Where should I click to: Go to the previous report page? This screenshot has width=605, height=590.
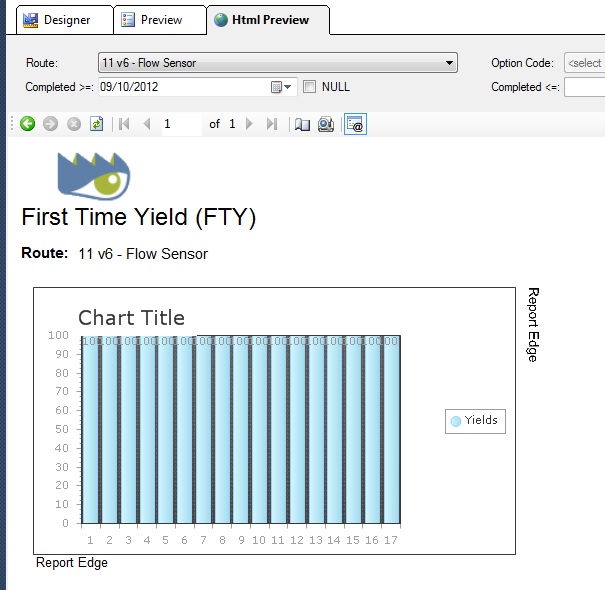tap(147, 124)
